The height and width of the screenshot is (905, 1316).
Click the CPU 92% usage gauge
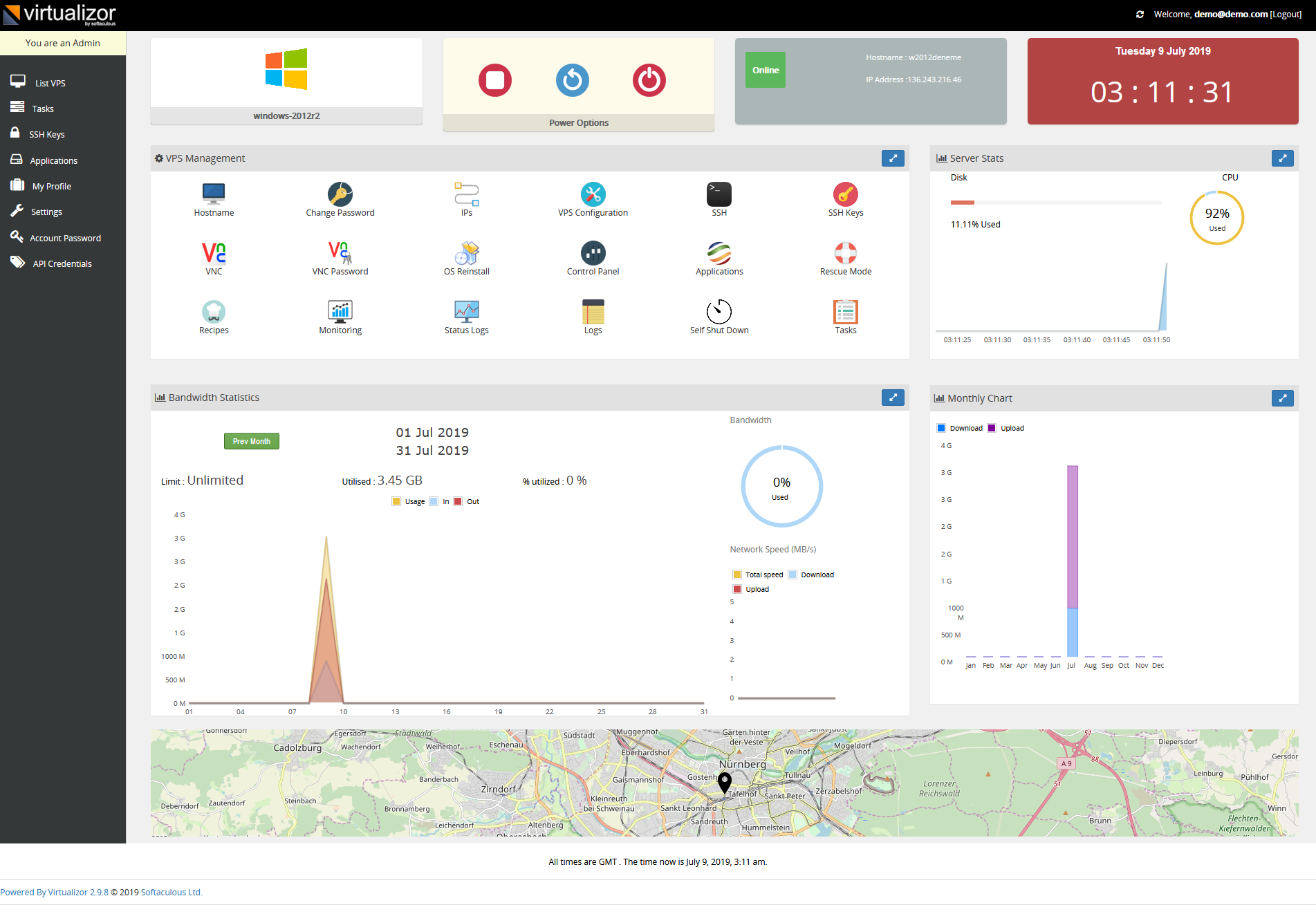tap(1217, 218)
